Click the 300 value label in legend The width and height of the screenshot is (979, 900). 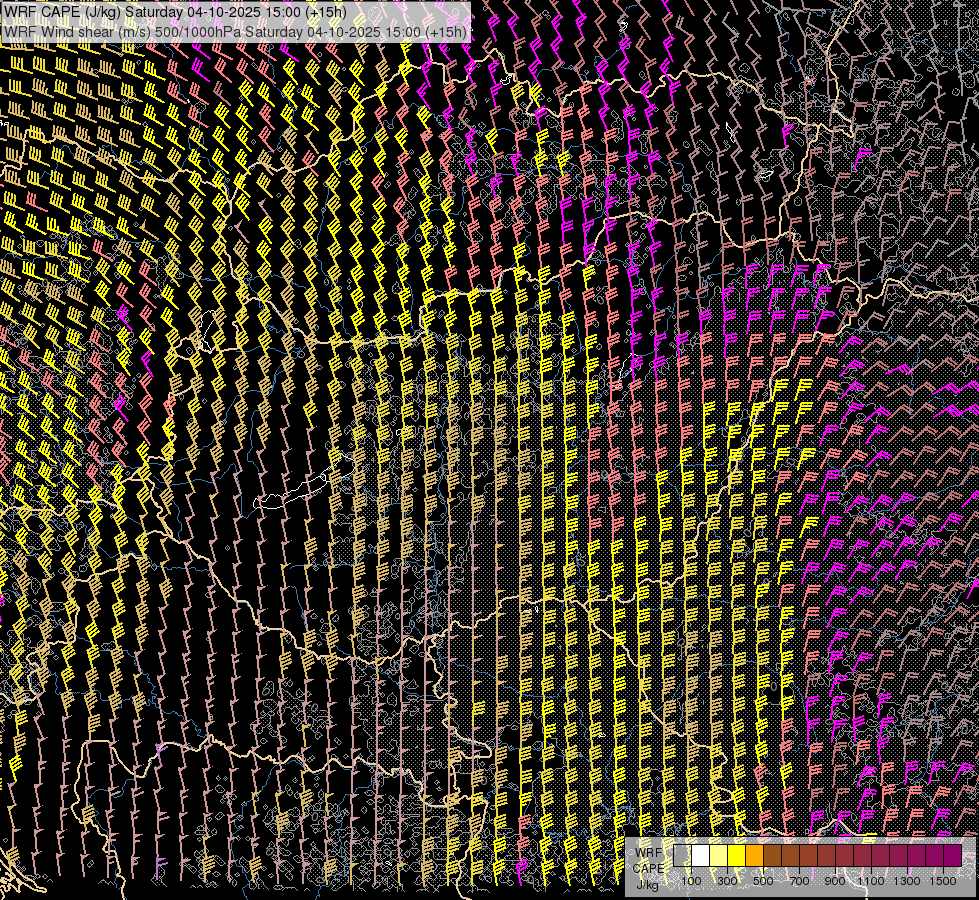[727, 881]
